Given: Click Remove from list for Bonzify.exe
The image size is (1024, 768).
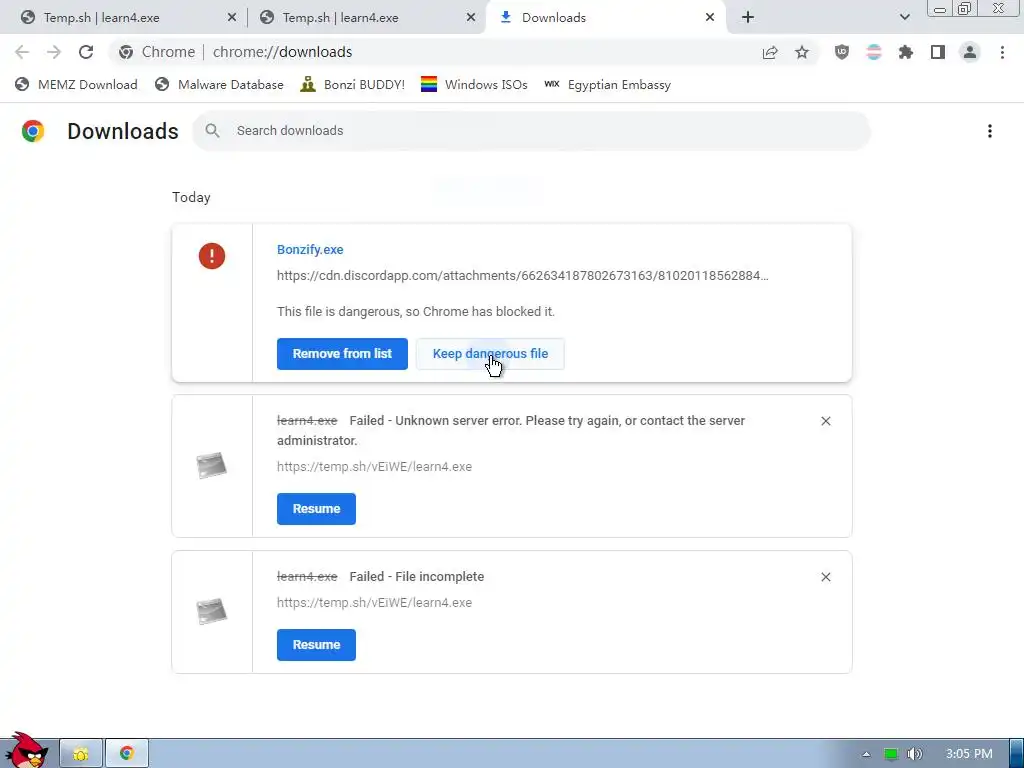Looking at the screenshot, I should (x=342, y=354).
